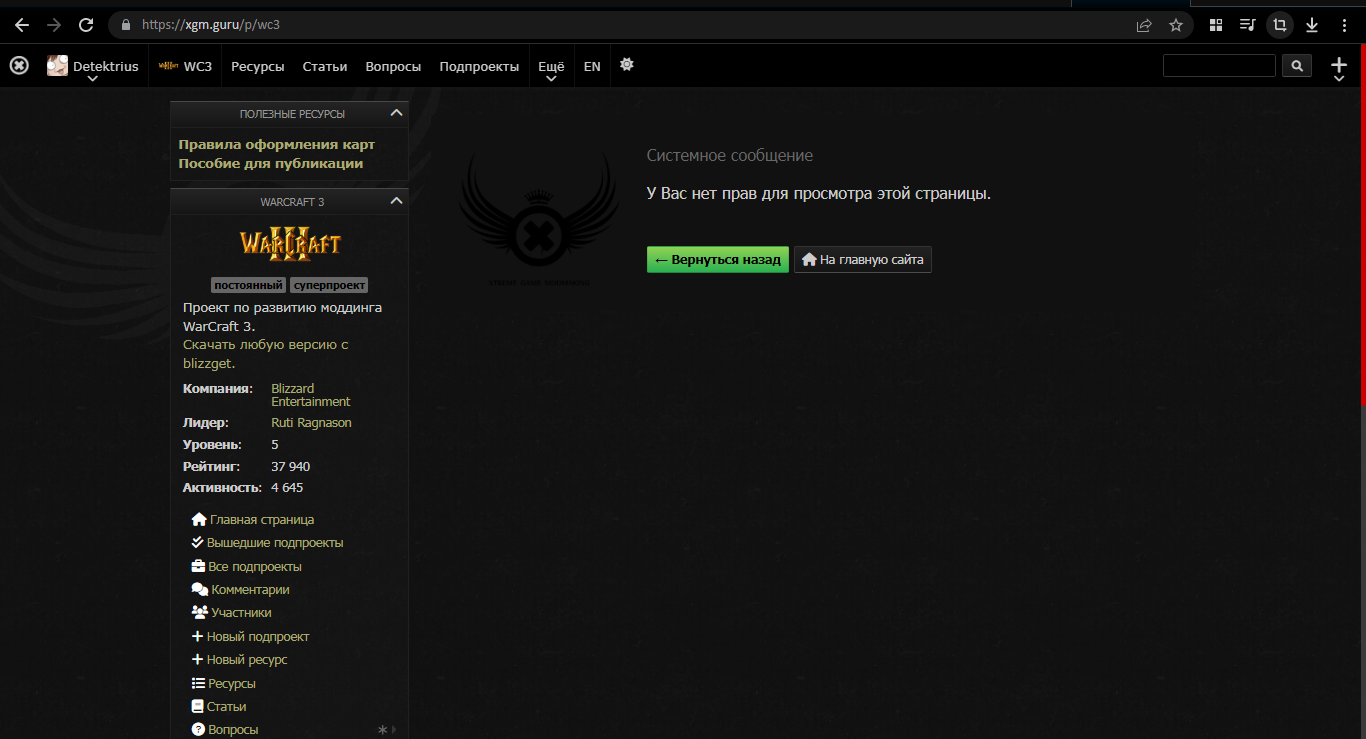Click the activity value 4 645
The width and height of the screenshot is (1366, 739).
(x=287, y=488)
